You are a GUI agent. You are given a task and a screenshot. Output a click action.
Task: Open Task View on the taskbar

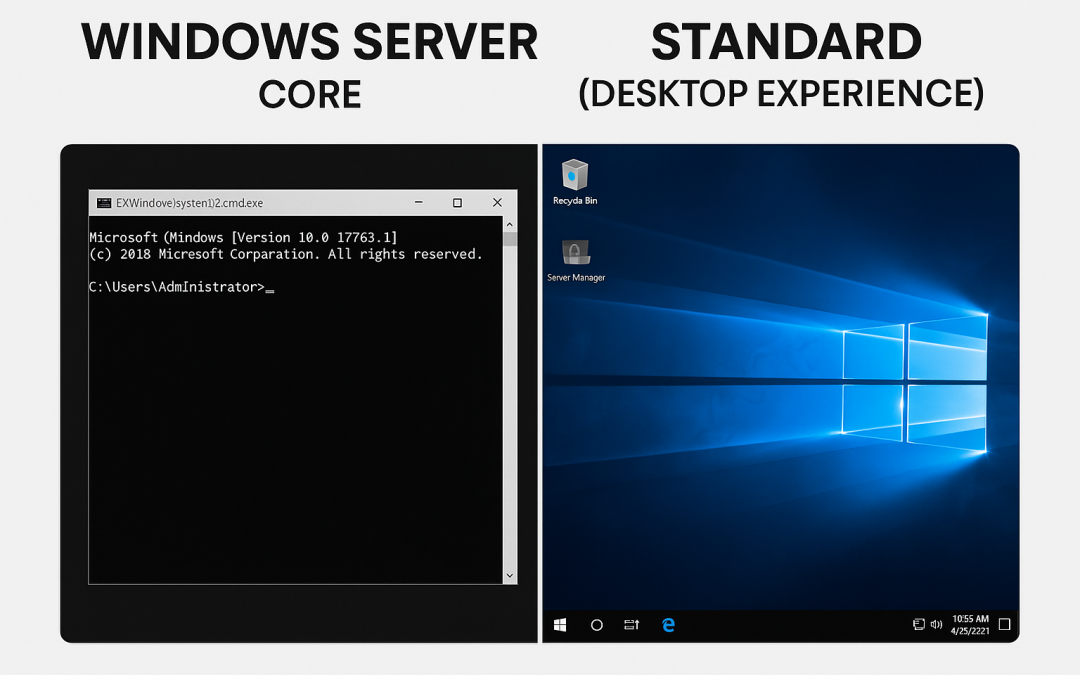point(630,624)
